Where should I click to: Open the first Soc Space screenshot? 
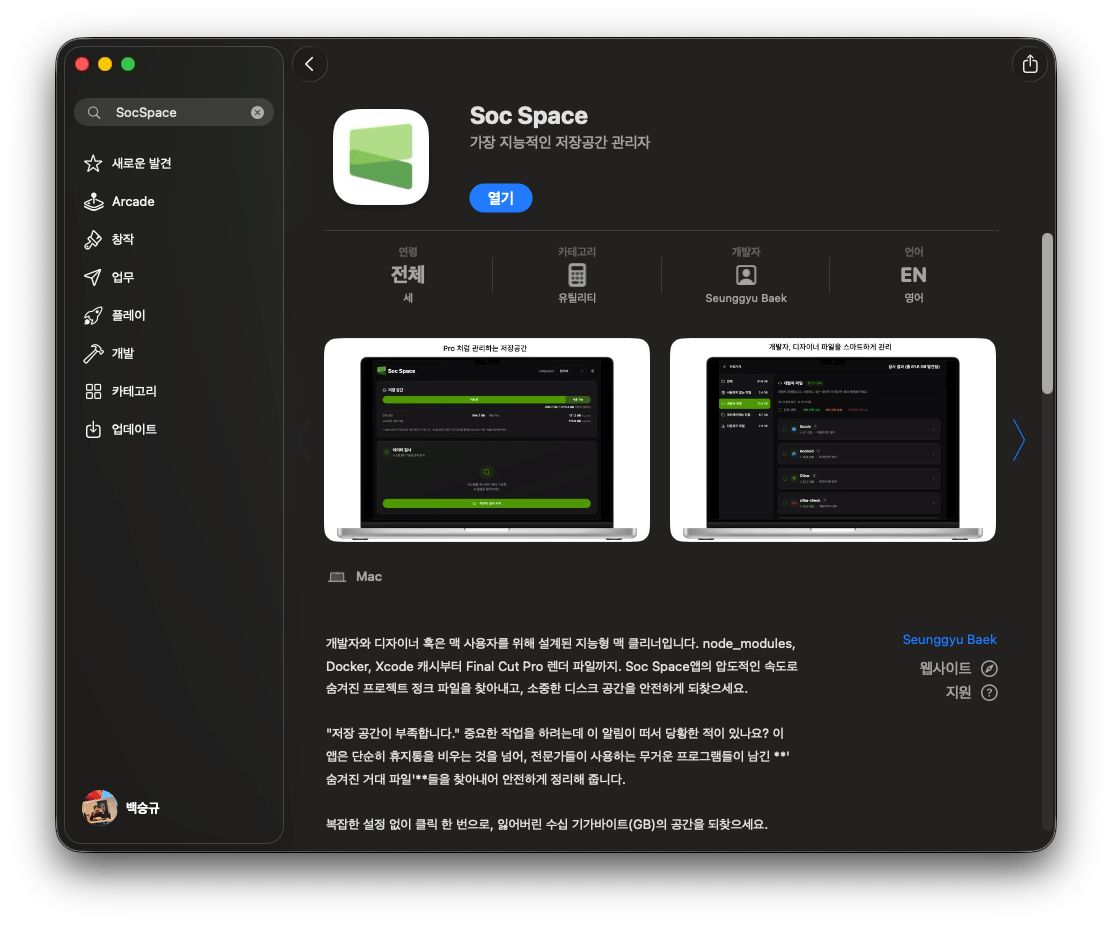click(x=486, y=439)
